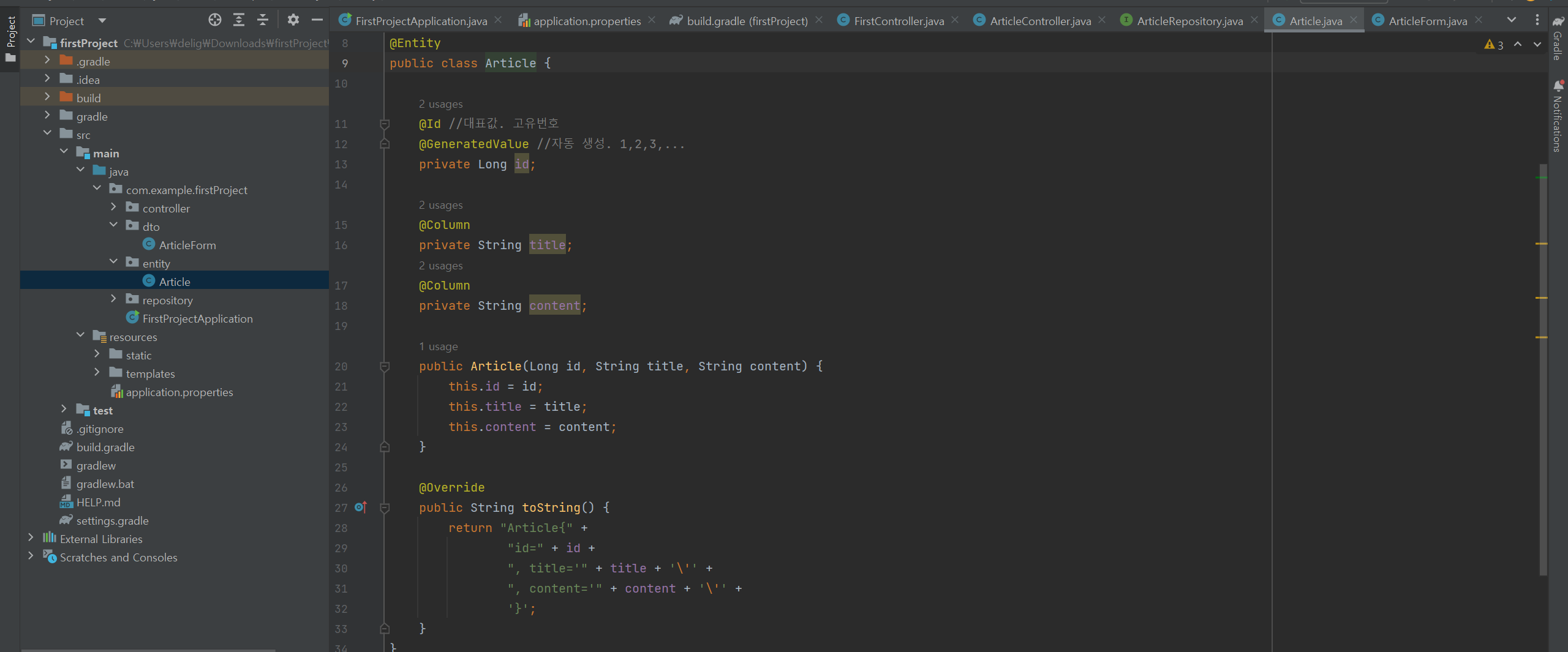The width and height of the screenshot is (1568, 652).
Task: Open the Project view dropdown
Action: click(102, 21)
